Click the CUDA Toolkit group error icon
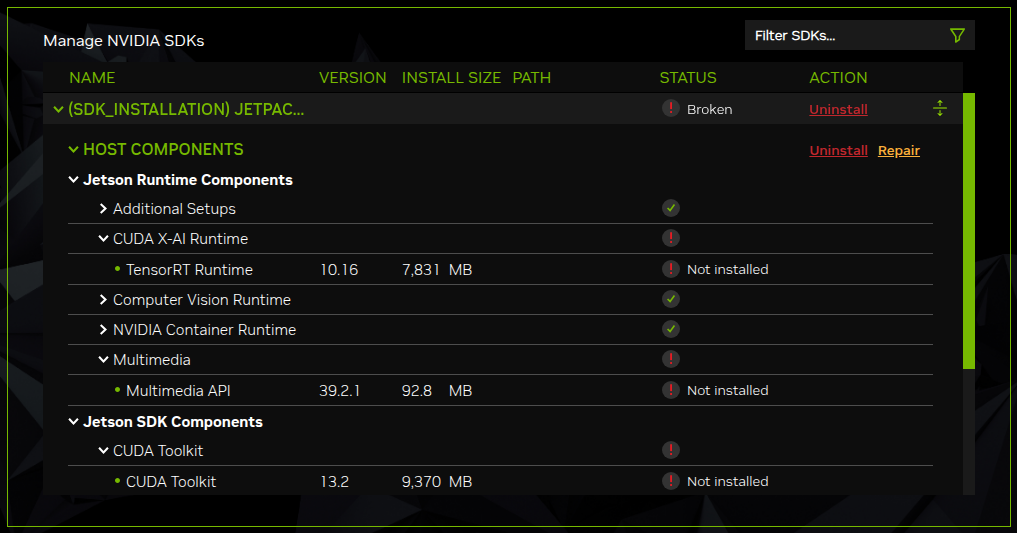 tap(671, 450)
